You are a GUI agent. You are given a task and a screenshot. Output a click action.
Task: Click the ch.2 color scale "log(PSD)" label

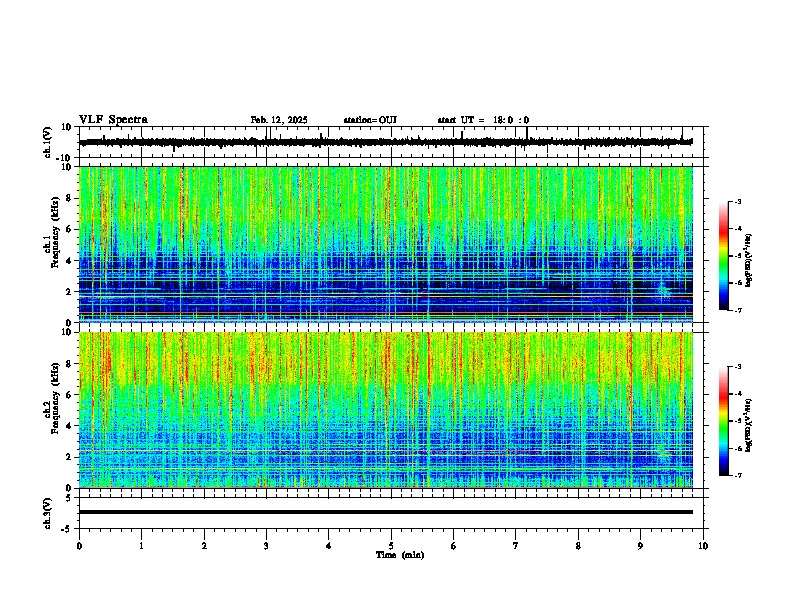tap(748, 425)
